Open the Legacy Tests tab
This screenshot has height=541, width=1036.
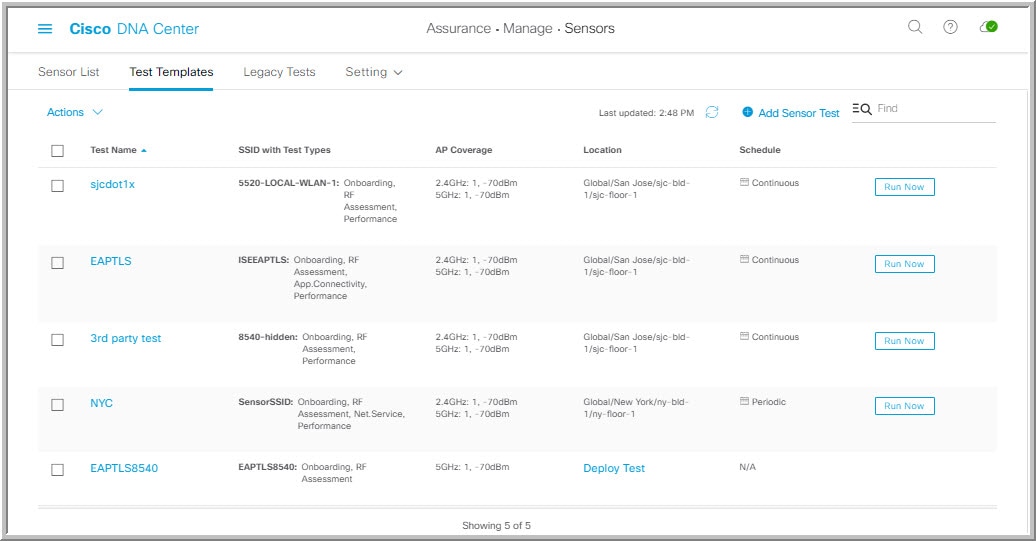pyautogui.click(x=279, y=72)
